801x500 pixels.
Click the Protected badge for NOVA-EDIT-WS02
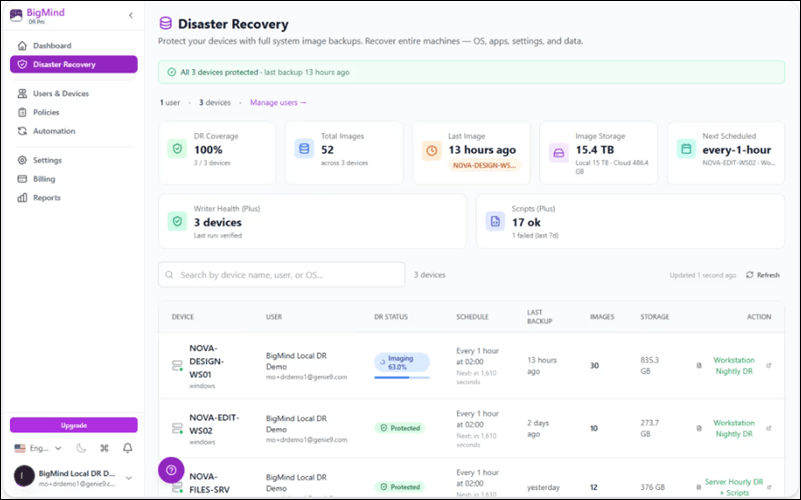[400, 428]
